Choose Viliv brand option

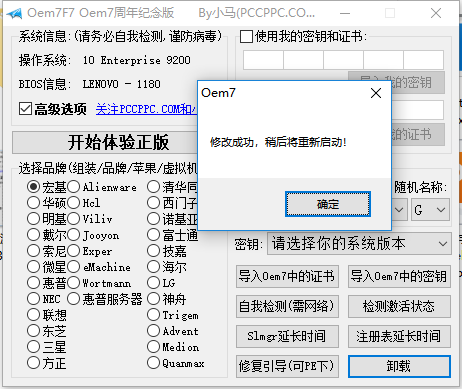point(74,219)
